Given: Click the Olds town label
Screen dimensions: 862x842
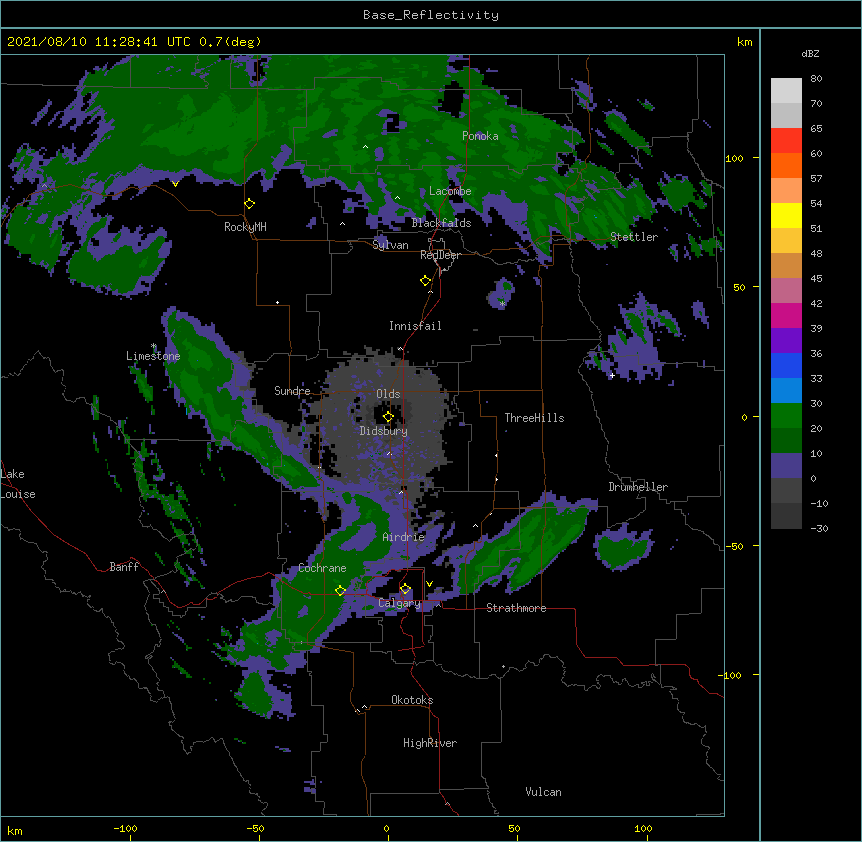Looking at the screenshot, I should tap(388, 394).
